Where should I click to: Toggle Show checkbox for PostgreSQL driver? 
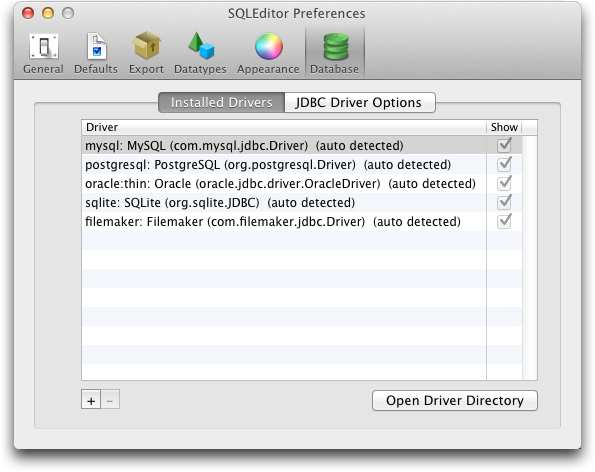(x=504, y=164)
